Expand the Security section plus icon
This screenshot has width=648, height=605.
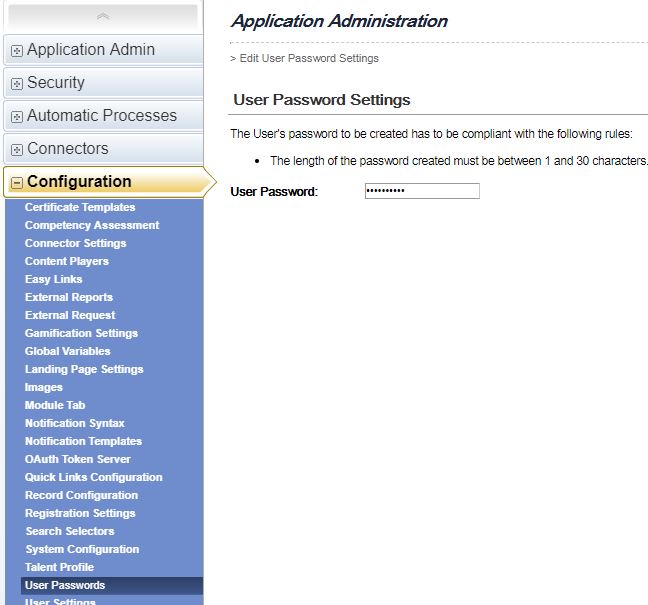17,84
